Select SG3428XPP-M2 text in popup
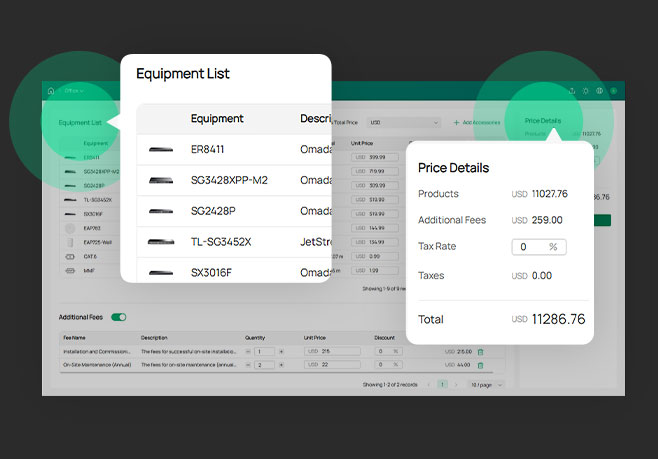This screenshot has width=658, height=459. coord(229,180)
